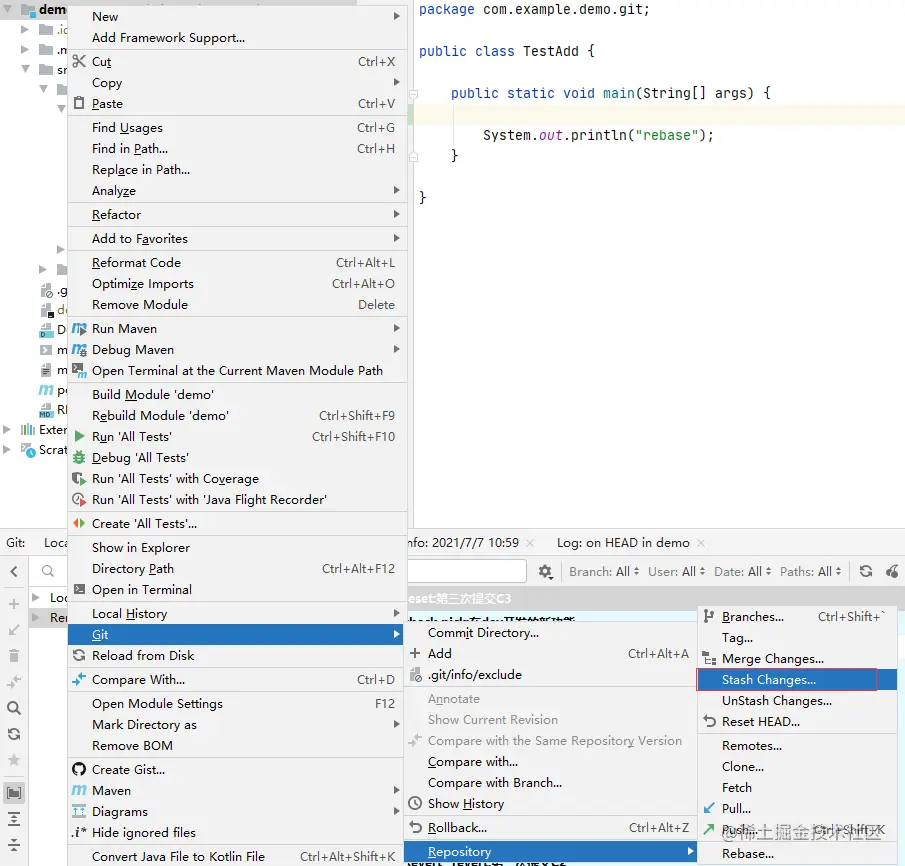Click the Create 'All Tests' configuration icon
Image resolution: width=905 pixels, height=866 pixels.
tap(79, 524)
